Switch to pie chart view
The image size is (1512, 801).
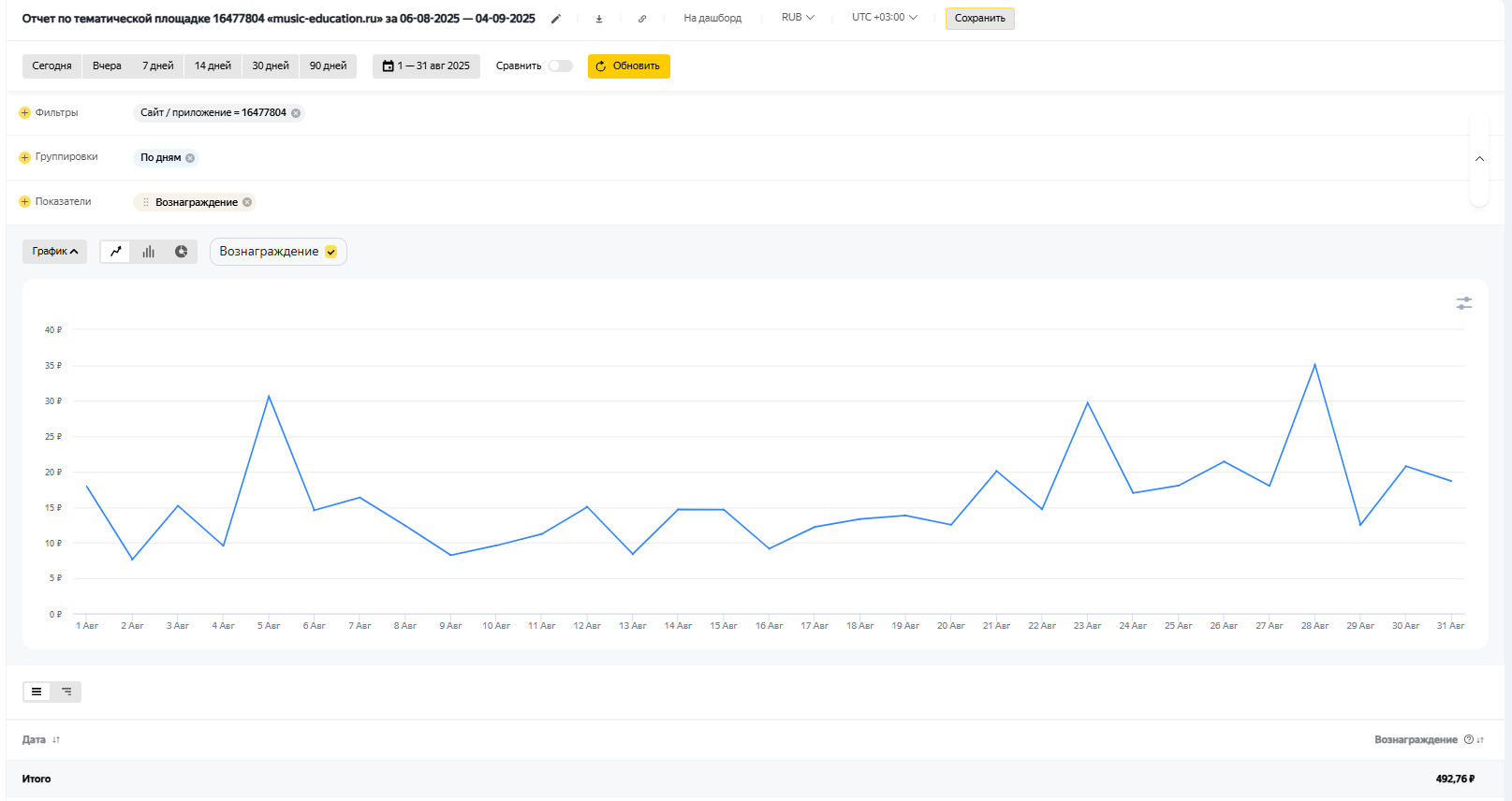coord(182,252)
